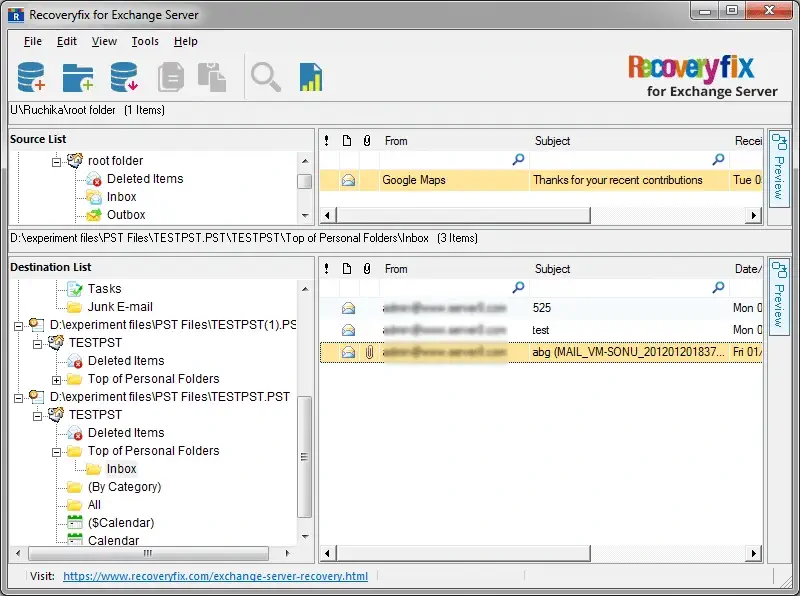
Task: Select Inbox under Top of Personal Folders
Action: (x=121, y=468)
